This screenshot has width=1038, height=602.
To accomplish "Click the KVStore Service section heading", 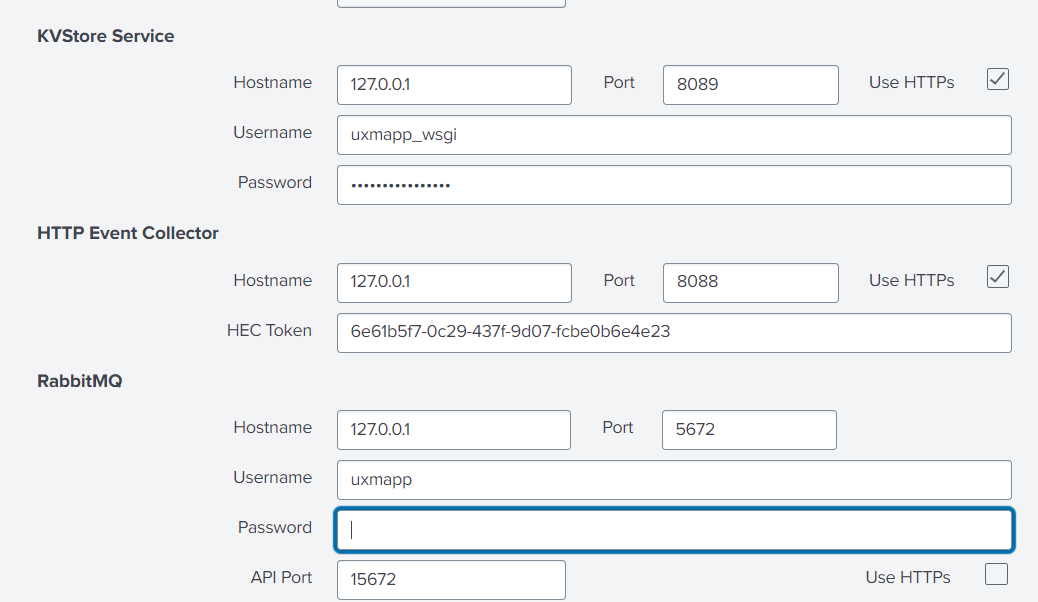I will 105,36.
